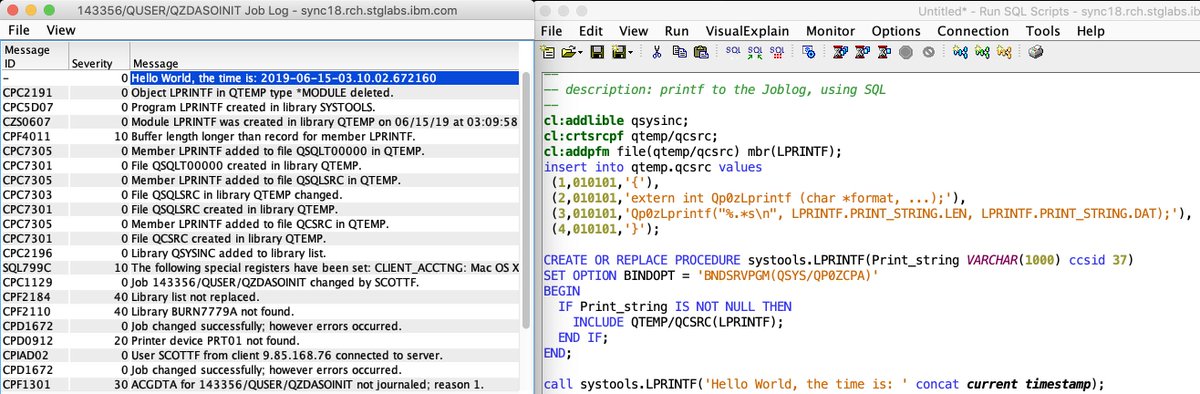
Task: Click the SQL icon with green arrows
Action: pos(755,52)
